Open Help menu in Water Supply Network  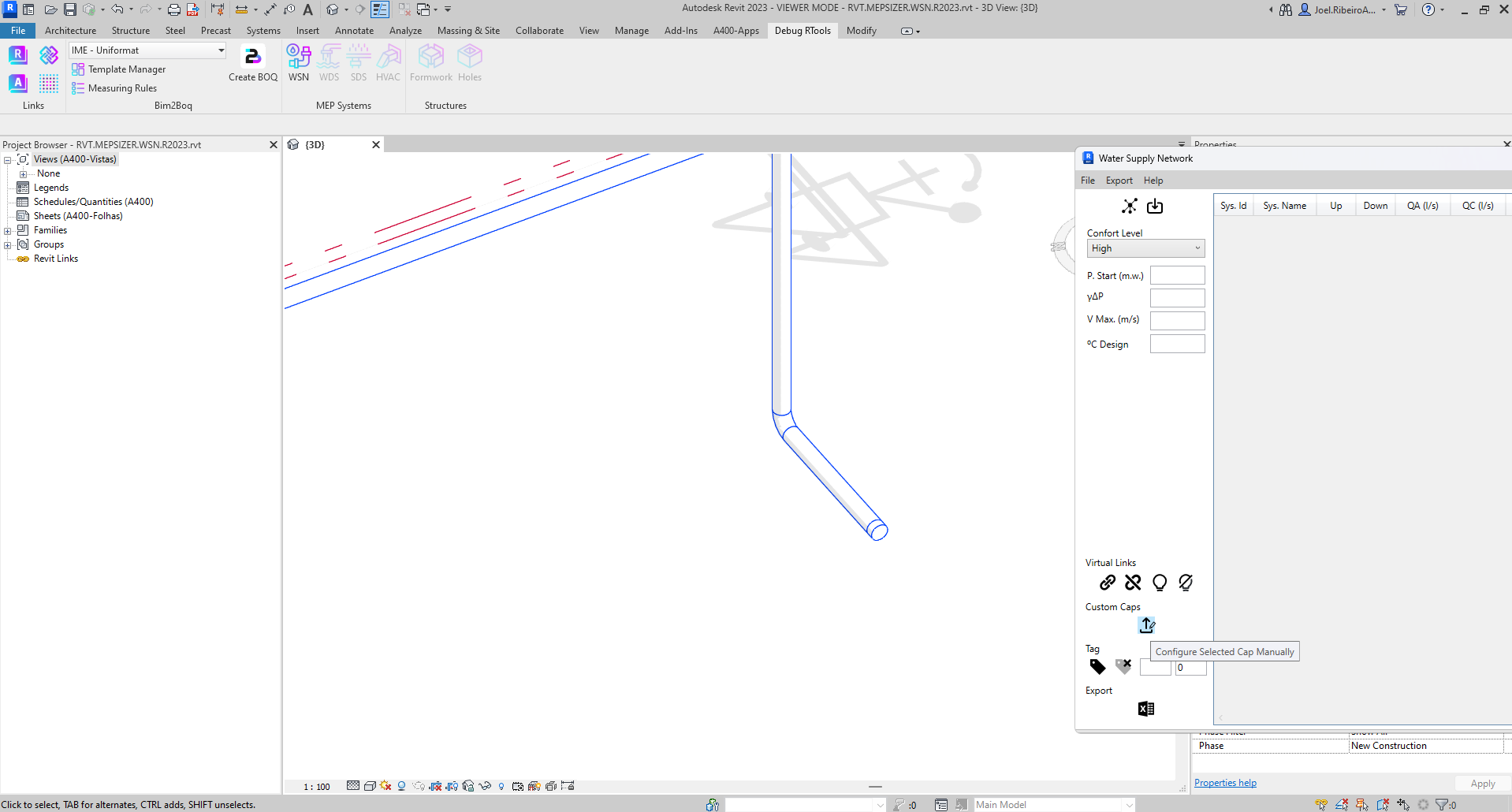click(x=1153, y=181)
